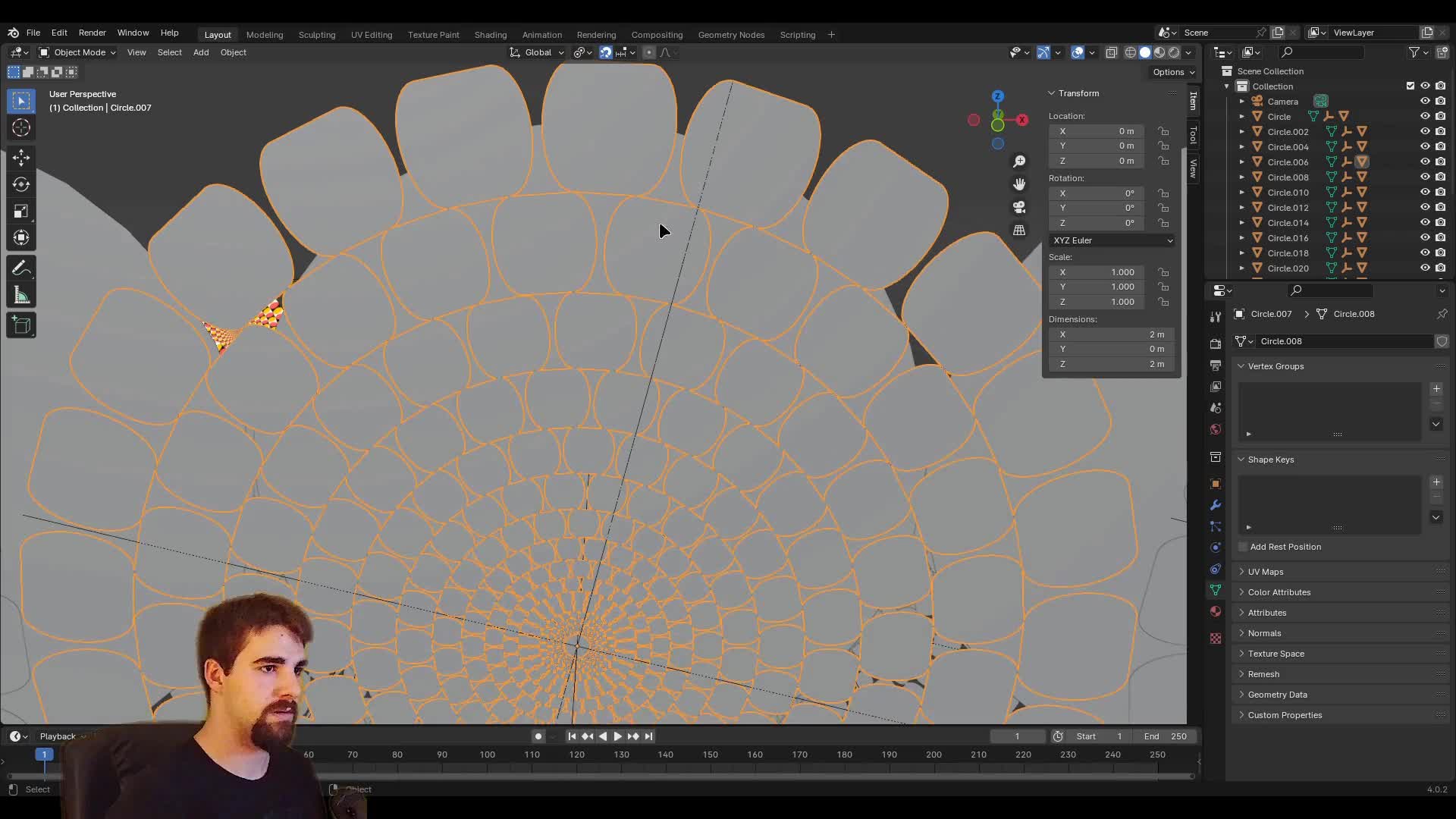This screenshot has height=819, width=1456.
Task: Open Global transform orientation dropdown
Action: (x=537, y=52)
